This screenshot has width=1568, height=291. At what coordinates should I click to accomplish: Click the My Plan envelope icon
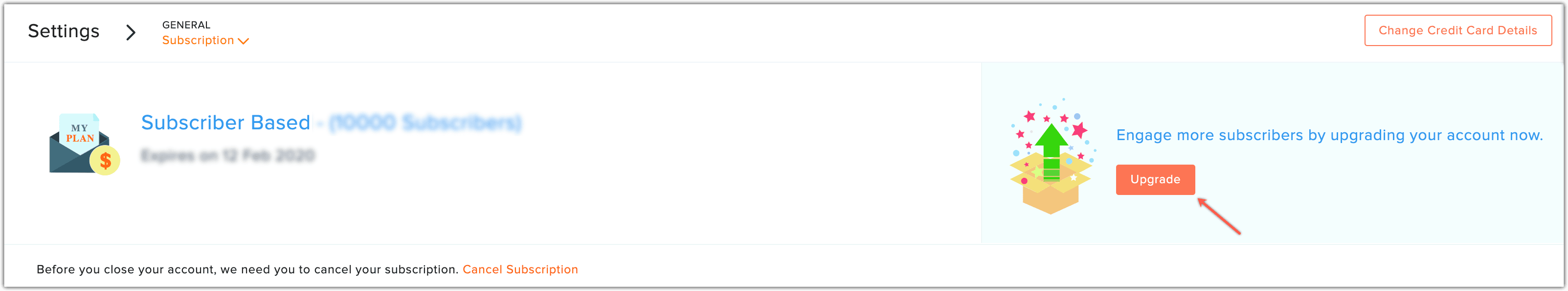[84, 144]
